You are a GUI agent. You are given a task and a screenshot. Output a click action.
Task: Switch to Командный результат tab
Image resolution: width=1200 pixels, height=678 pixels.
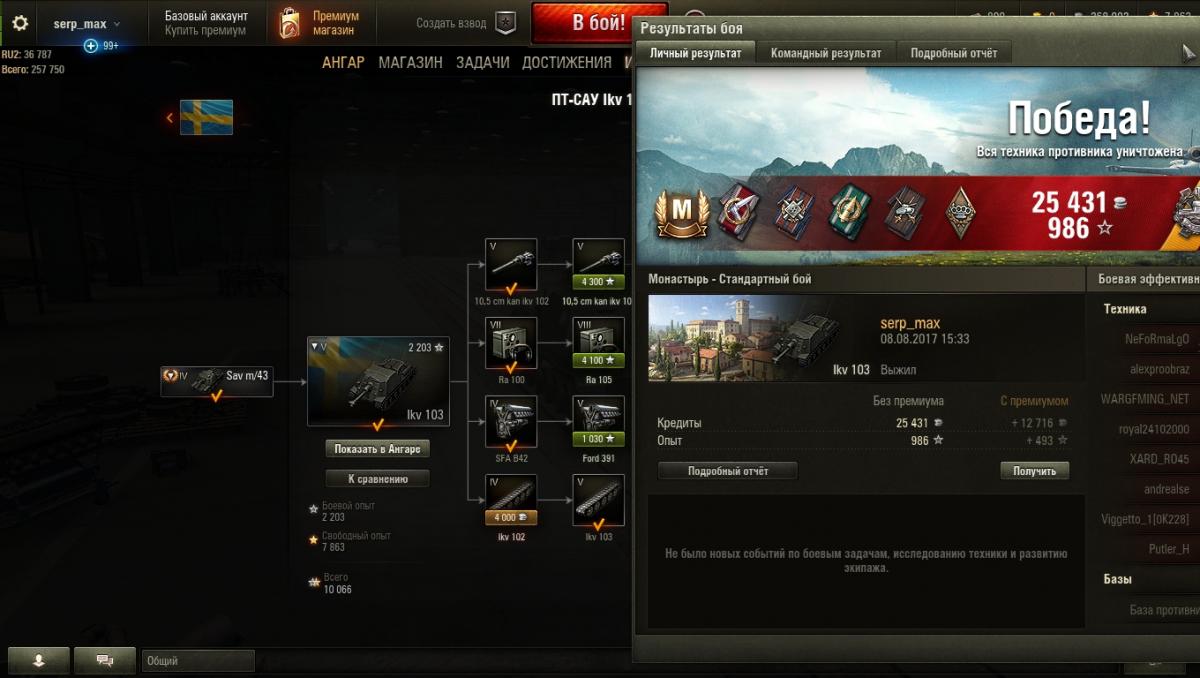826,53
